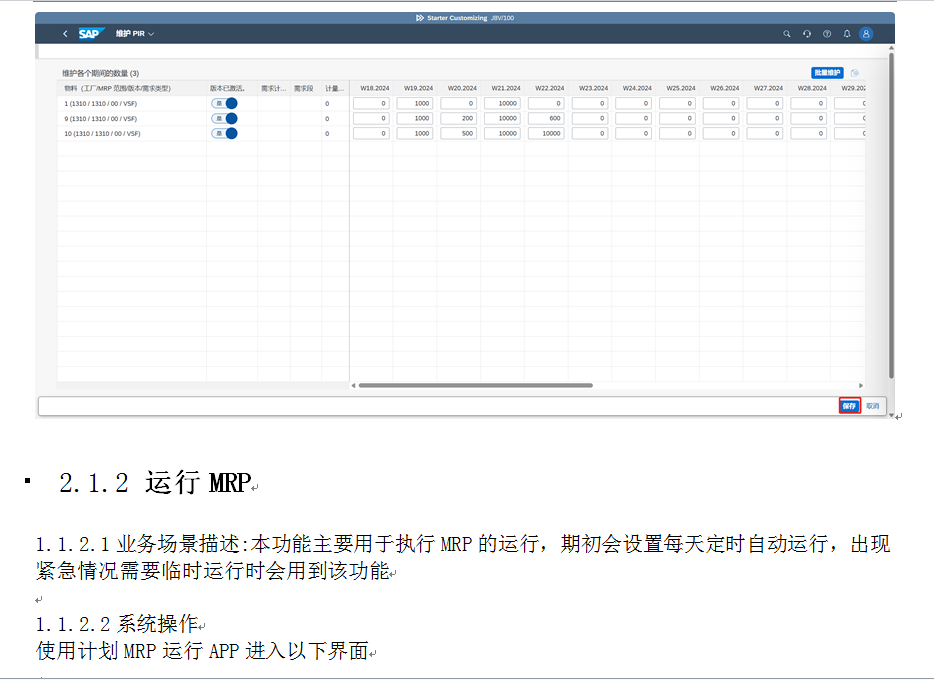The height and width of the screenshot is (680, 934).
Task: Click the user profile avatar
Action: tap(866, 33)
